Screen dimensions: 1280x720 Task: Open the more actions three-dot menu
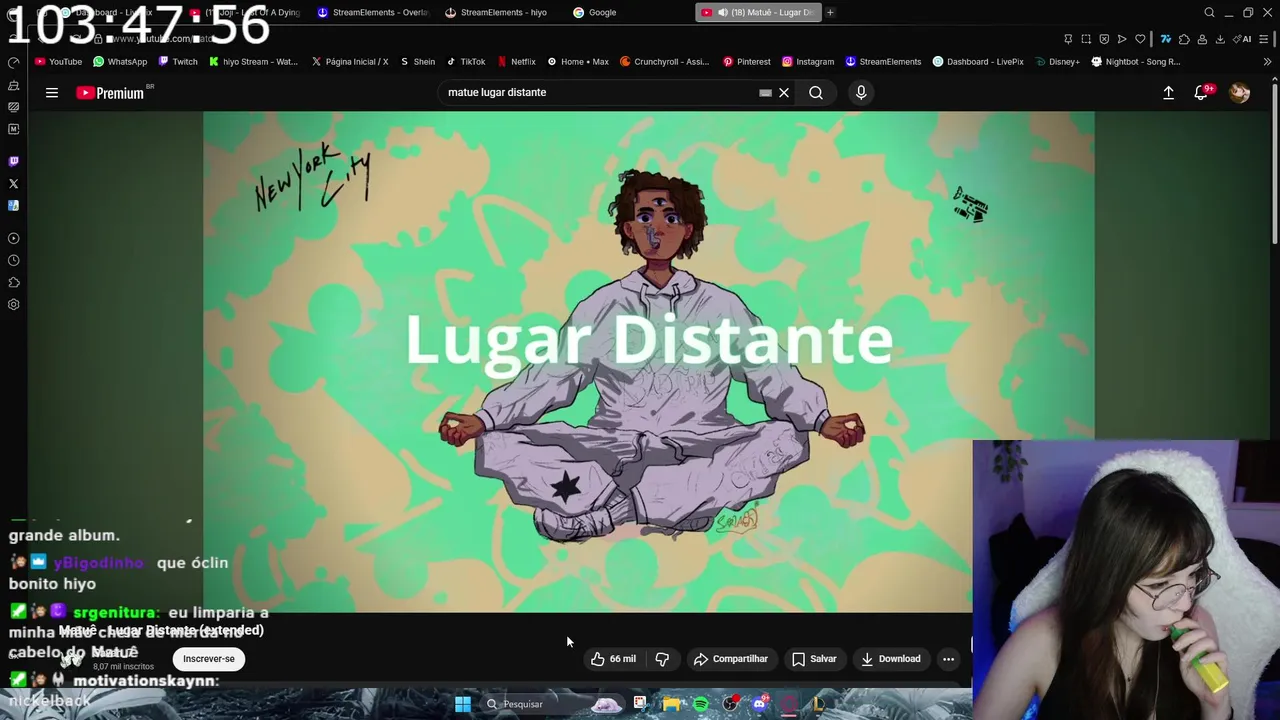pos(948,659)
